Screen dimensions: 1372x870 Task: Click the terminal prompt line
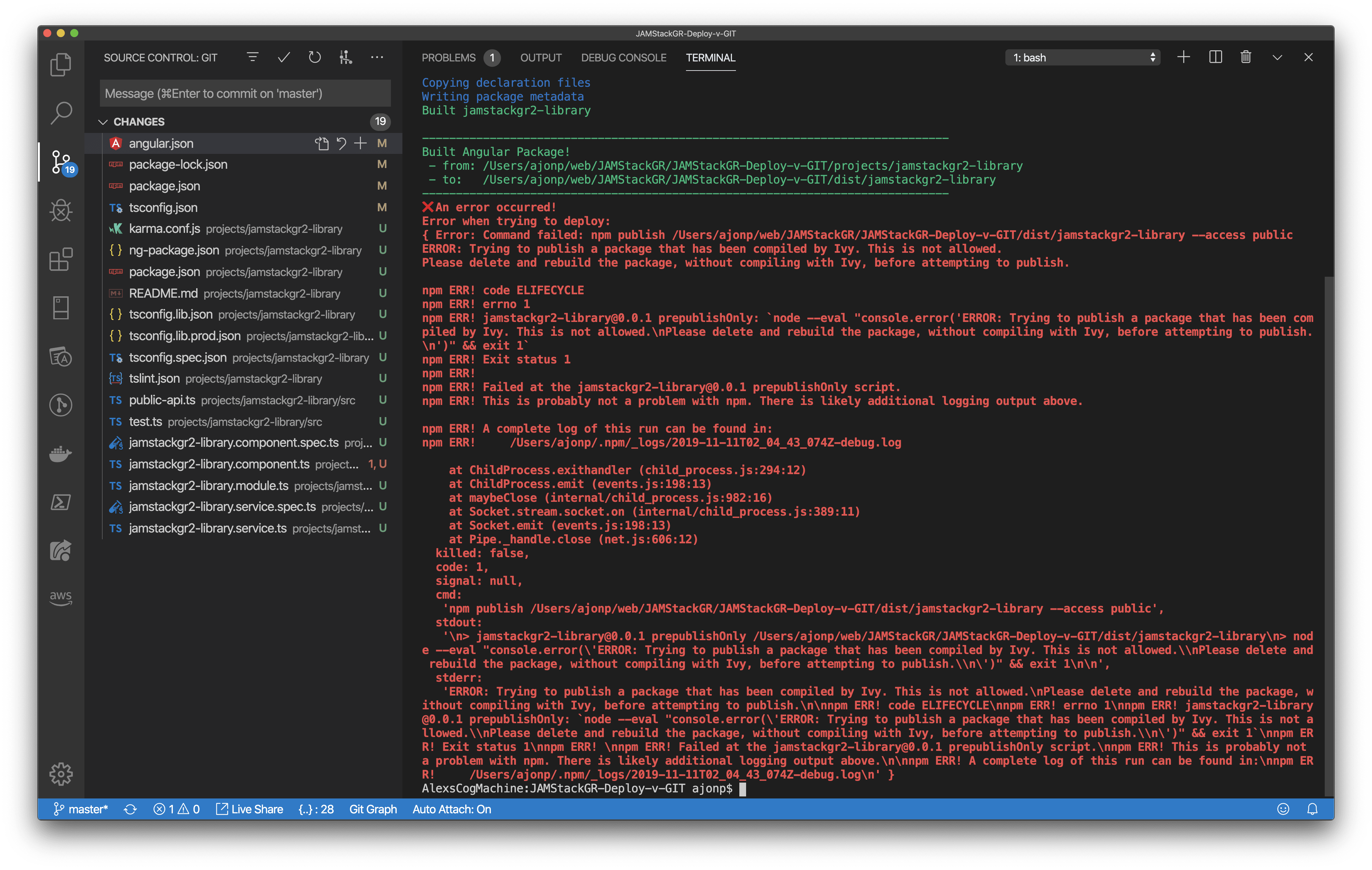[x=583, y=788]
